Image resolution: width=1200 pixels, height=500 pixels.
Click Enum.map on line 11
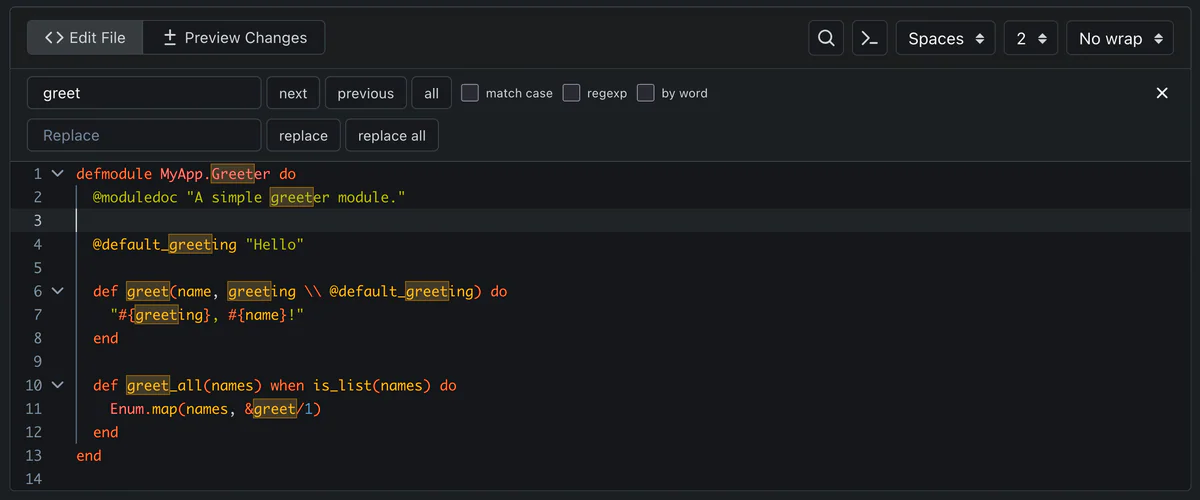point(144,409)
